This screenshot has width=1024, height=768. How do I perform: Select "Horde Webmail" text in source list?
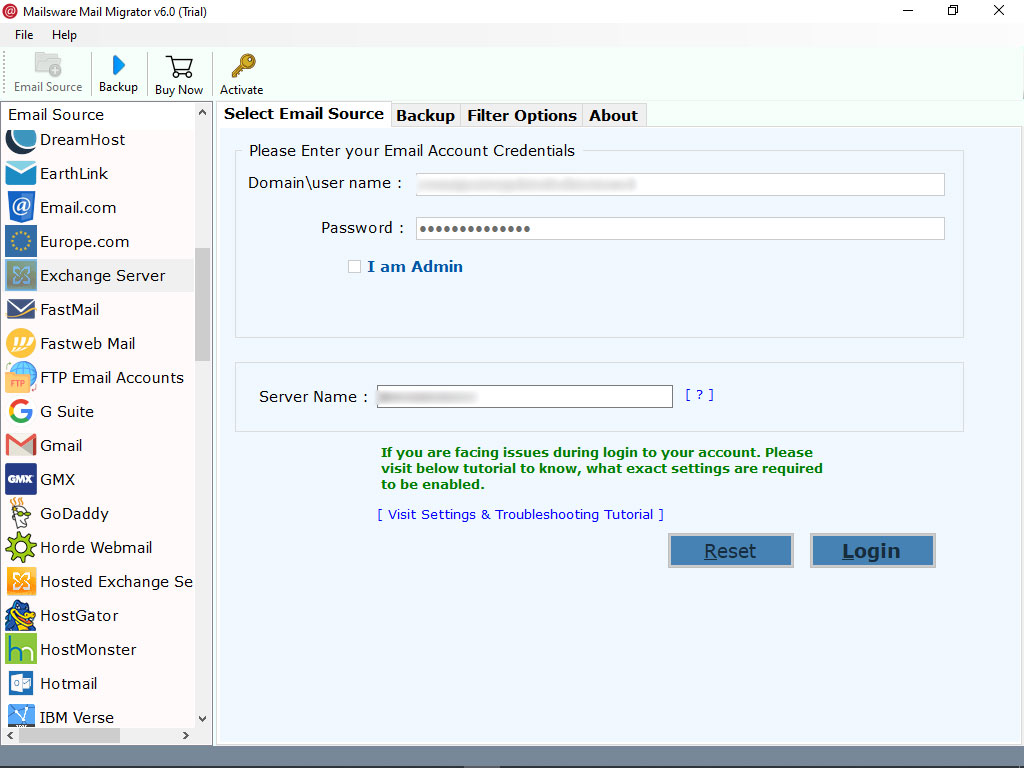96,547
